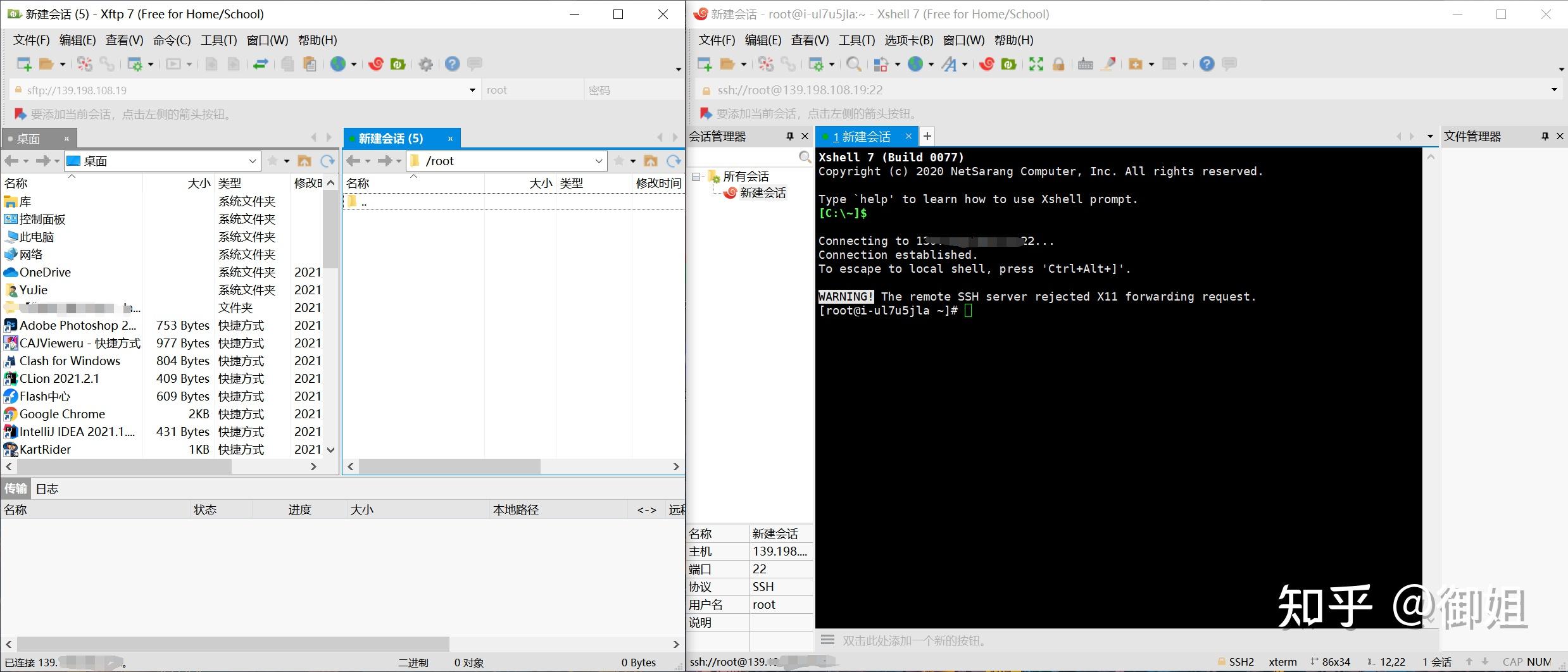Viewport: 1568px width, 672px height.
Task: Open the 命令(C) menu in Xftp
Action: click(172, 40)
